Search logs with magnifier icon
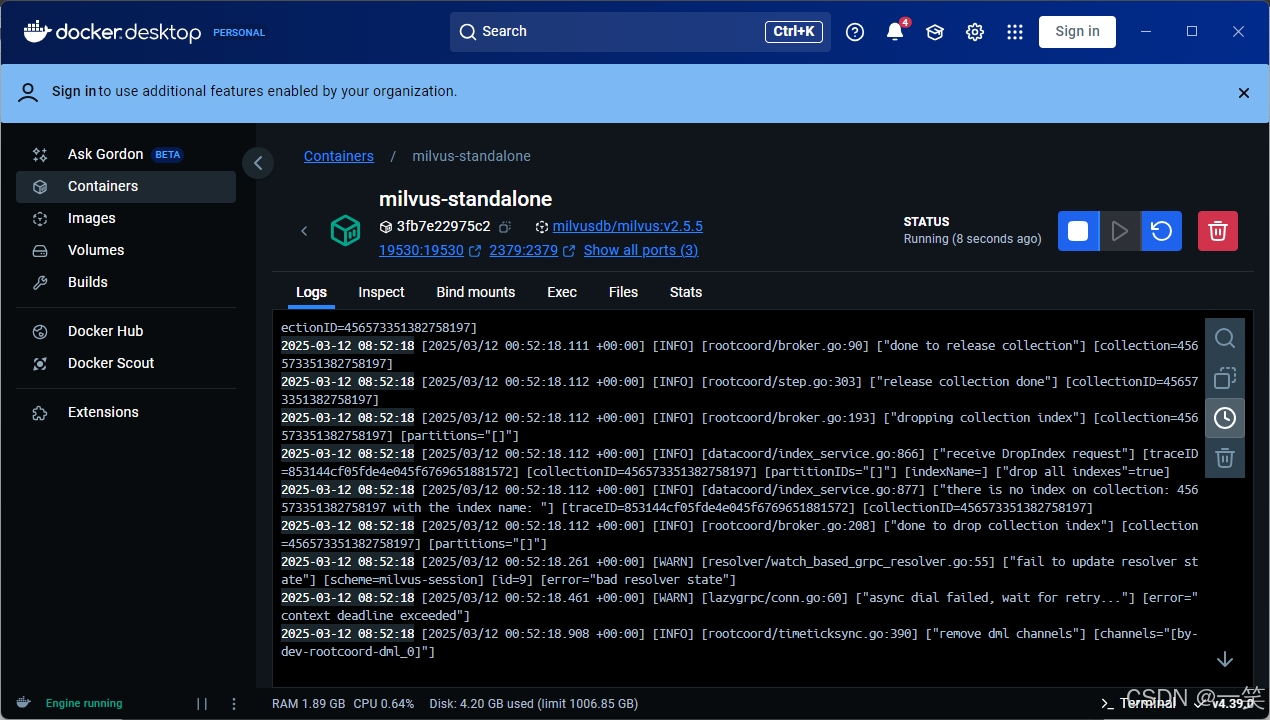Viewport: 1270px width, 720px height. (x=1225, y=338)
